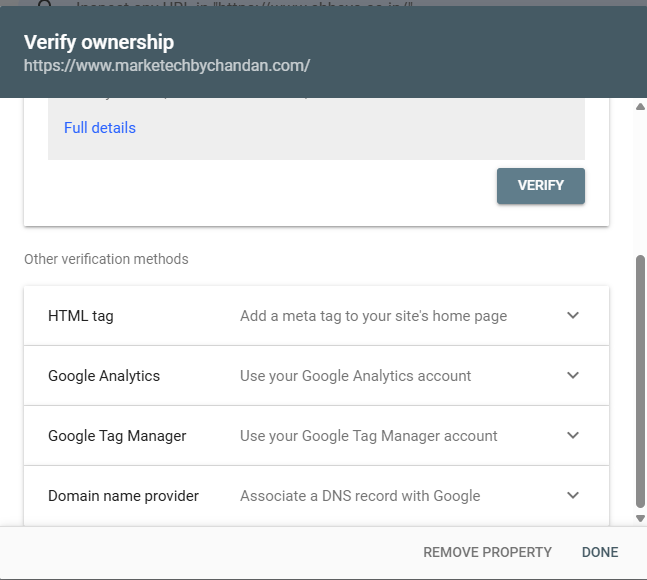Select the Google Tag Manager method label
Viewport: 647px width, 580px height.
click(117, 436)
